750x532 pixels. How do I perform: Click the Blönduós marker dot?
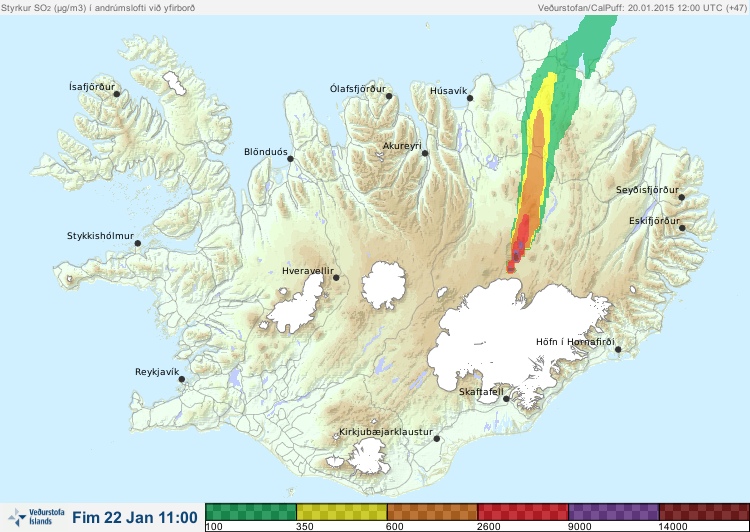[290, 158]
